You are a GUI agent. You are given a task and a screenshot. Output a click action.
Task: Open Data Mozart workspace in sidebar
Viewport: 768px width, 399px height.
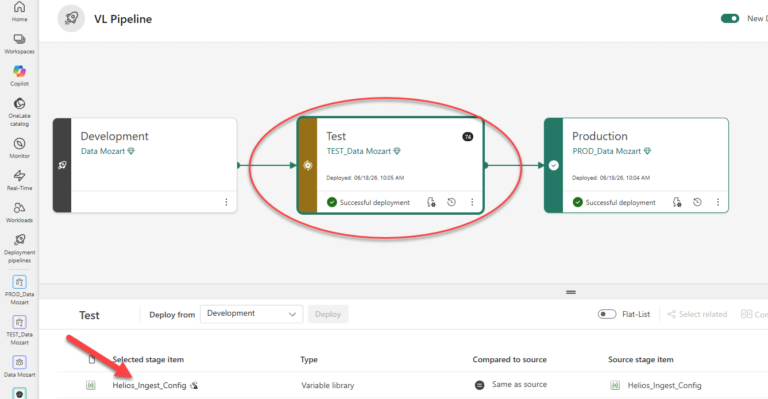20,367
